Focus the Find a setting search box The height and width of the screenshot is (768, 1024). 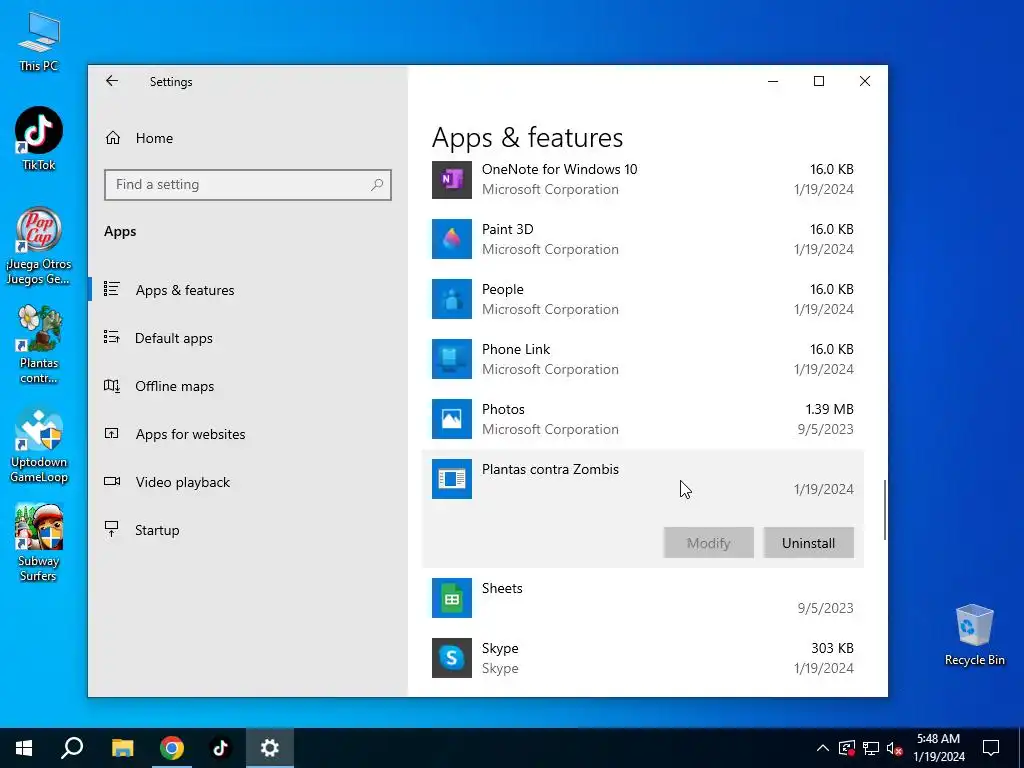pos(248,185)
